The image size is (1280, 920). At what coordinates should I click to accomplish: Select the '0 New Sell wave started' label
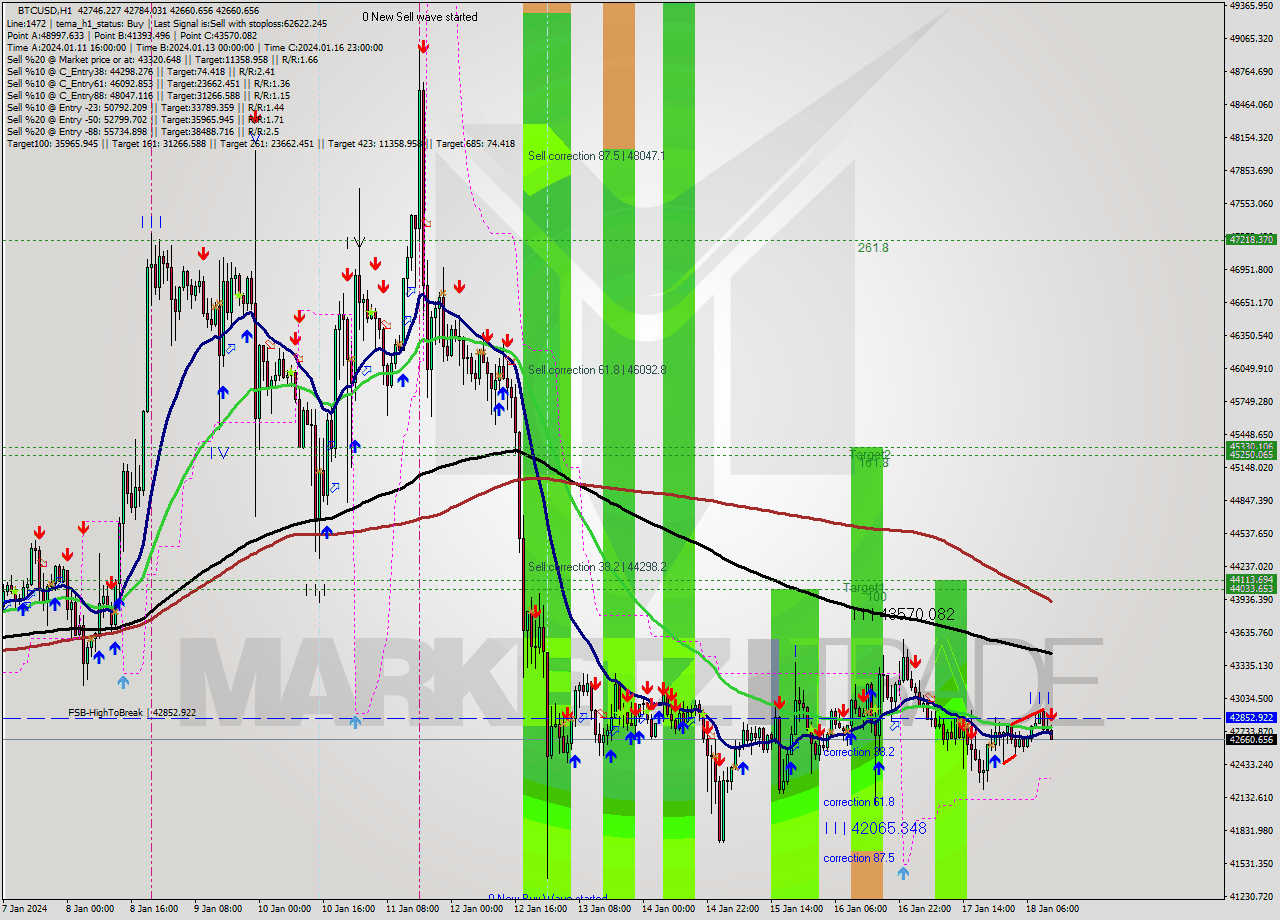[419, 17]
